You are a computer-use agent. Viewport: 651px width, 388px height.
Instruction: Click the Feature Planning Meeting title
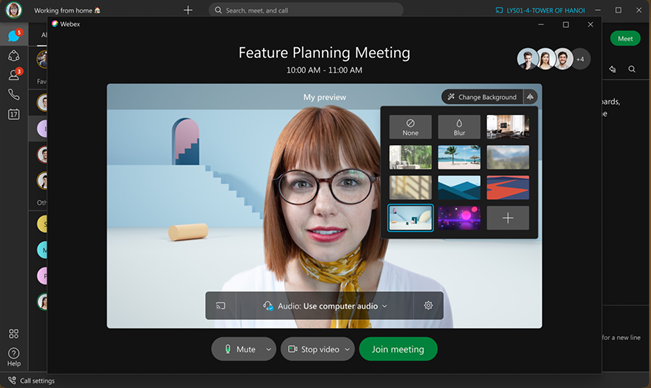click(324, 53)
